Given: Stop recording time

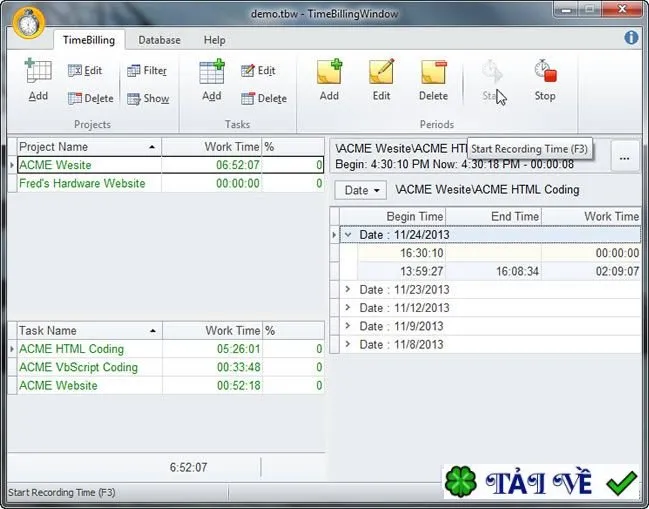Looking at the screenshot, I should 545,80.
